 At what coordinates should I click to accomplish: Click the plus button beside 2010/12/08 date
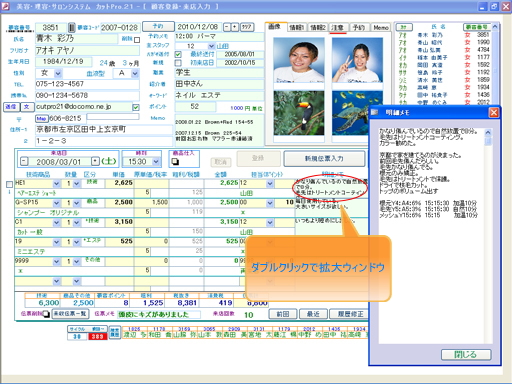pyautogui.click(x=235, y=27)
